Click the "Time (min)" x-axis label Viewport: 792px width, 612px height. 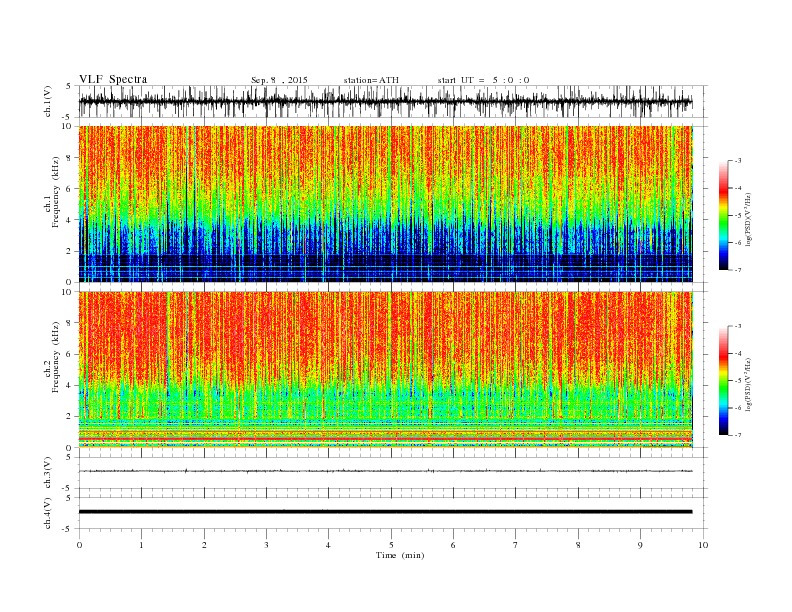tap(400, 555)
